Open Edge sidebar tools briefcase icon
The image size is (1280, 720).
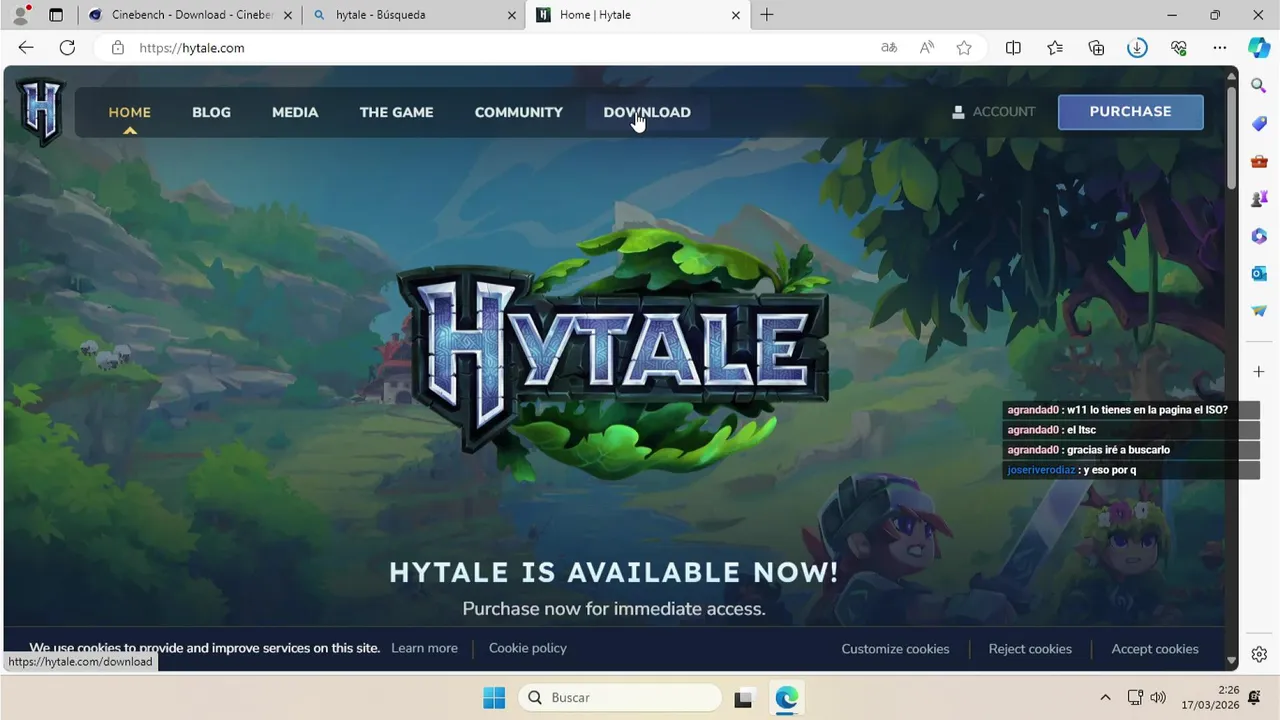click(1259, 161)
